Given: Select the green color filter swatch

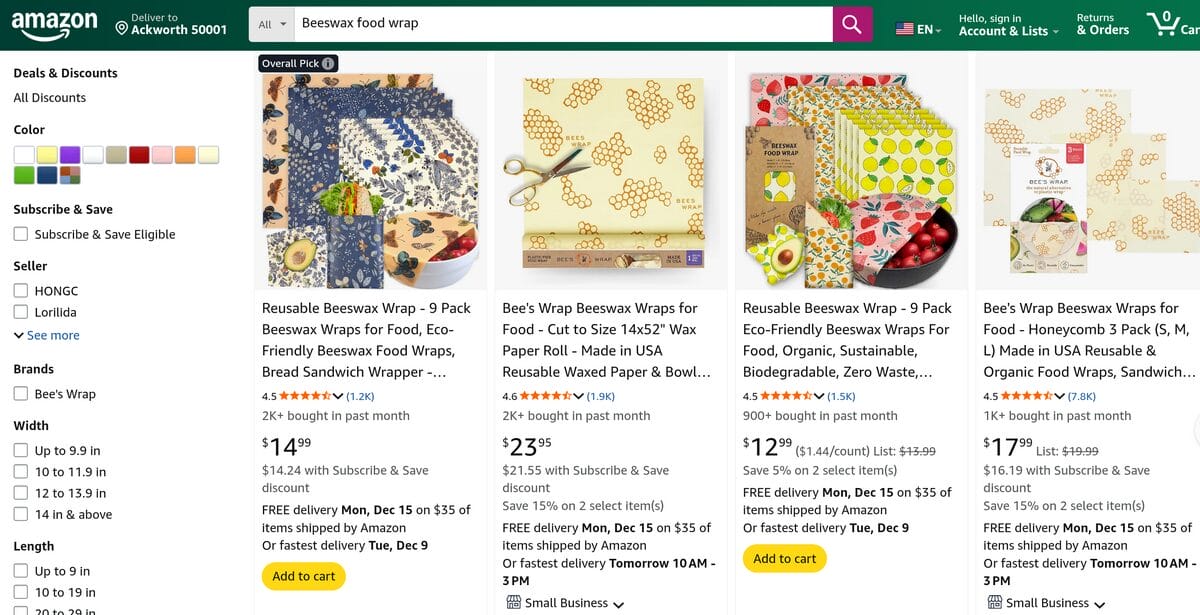Looking at the screenshot, I should pyautogui.click(x=25, y=173).
